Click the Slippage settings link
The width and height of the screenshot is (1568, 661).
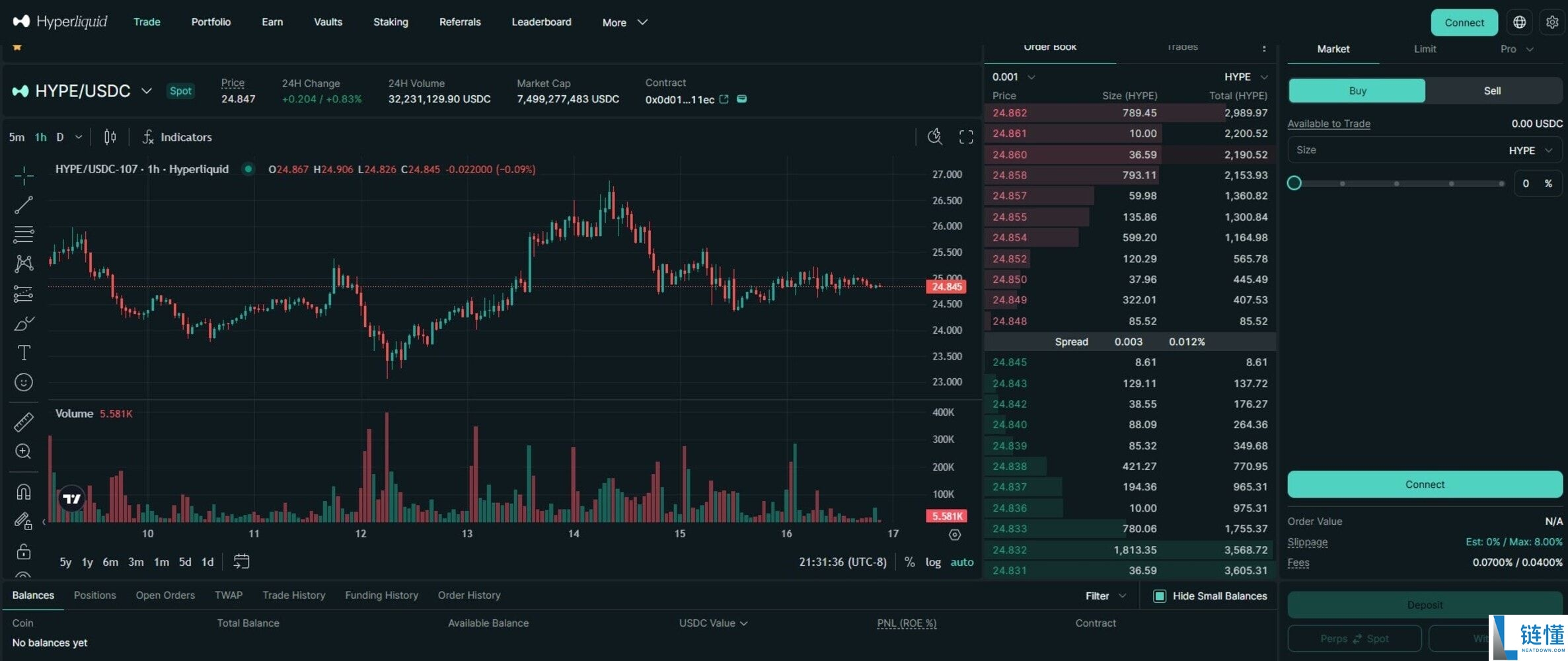coord(1307,542)
